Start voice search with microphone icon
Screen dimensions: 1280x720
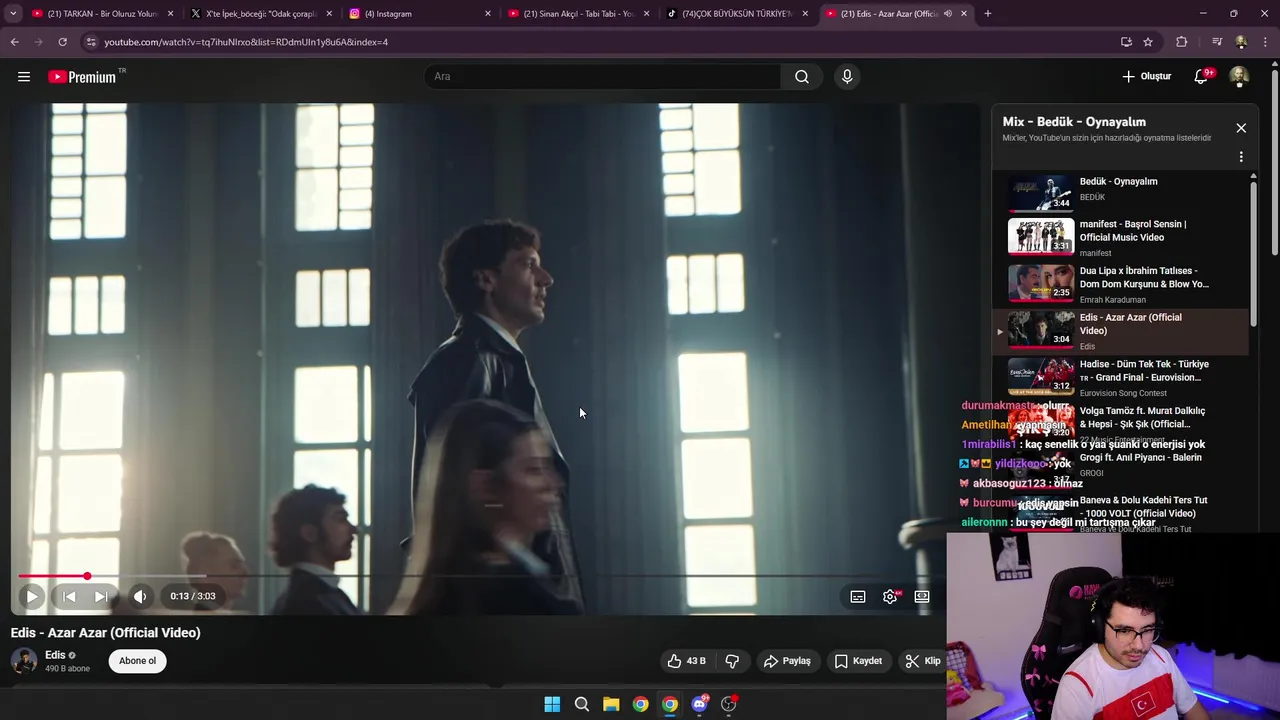847,77
